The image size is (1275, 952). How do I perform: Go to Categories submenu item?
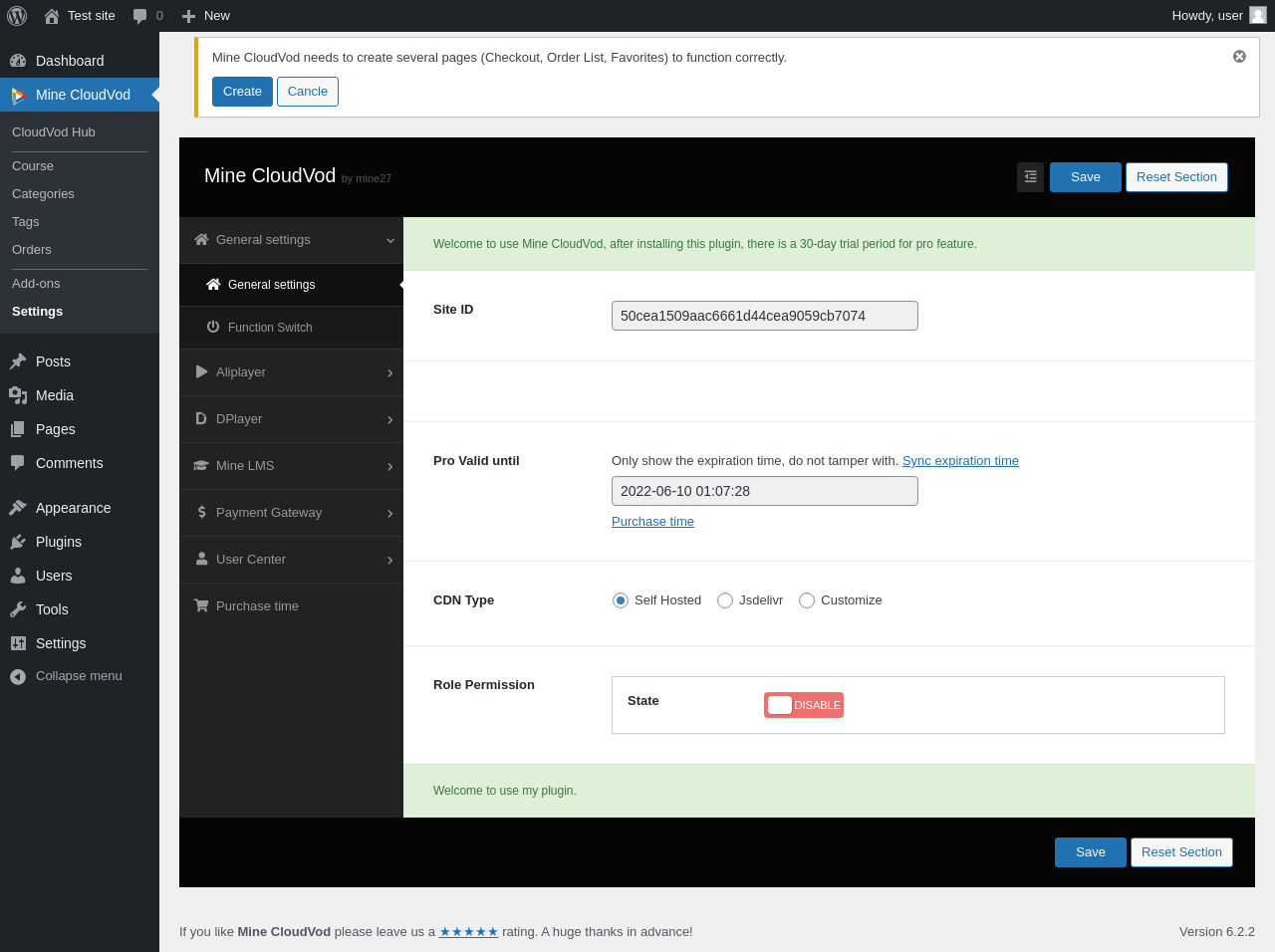coord(43,194)
